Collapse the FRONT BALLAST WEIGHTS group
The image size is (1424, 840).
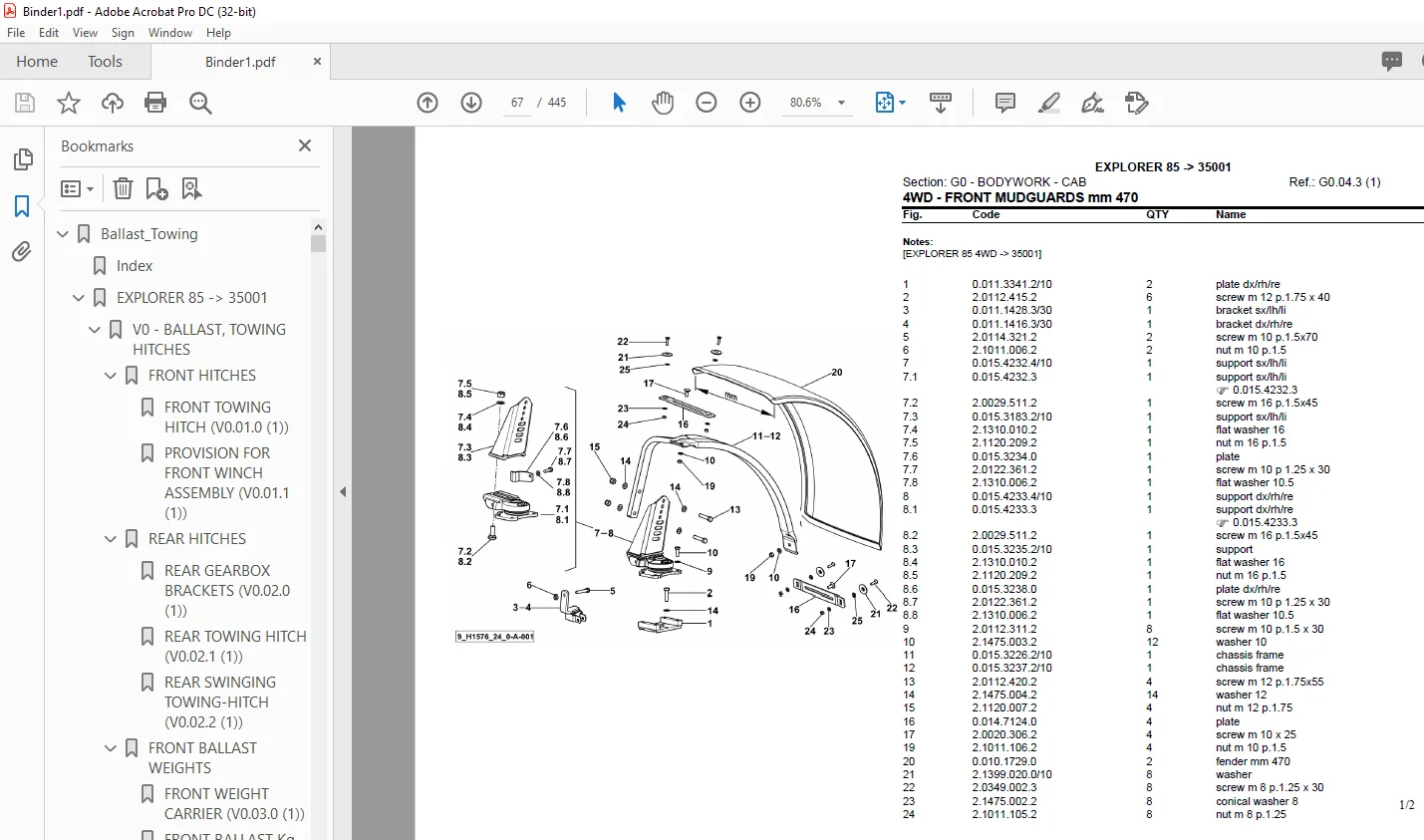point(111,748)
